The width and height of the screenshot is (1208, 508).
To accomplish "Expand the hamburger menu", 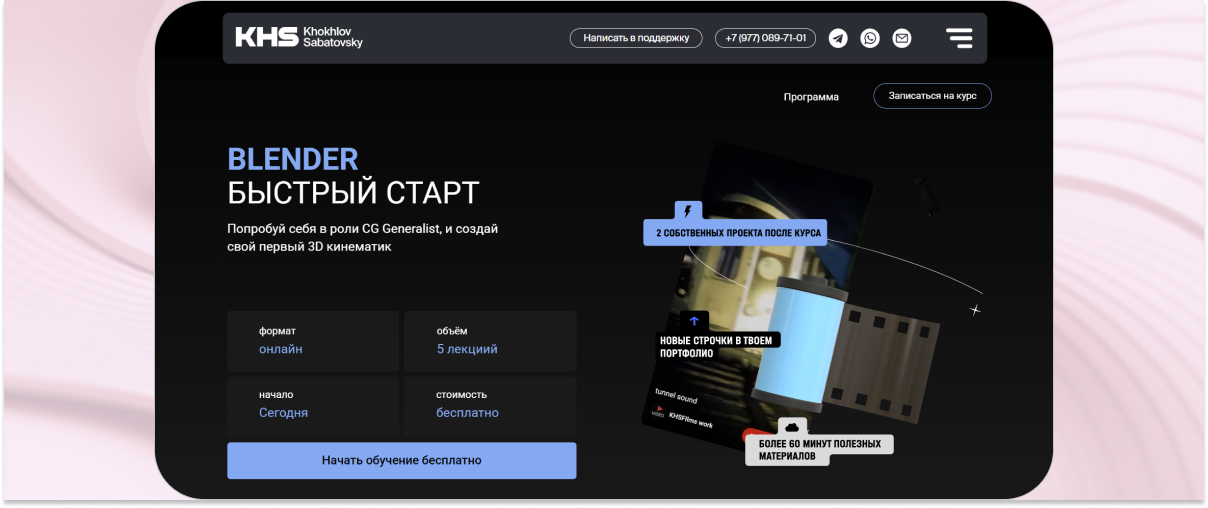I will coord(959,38).
